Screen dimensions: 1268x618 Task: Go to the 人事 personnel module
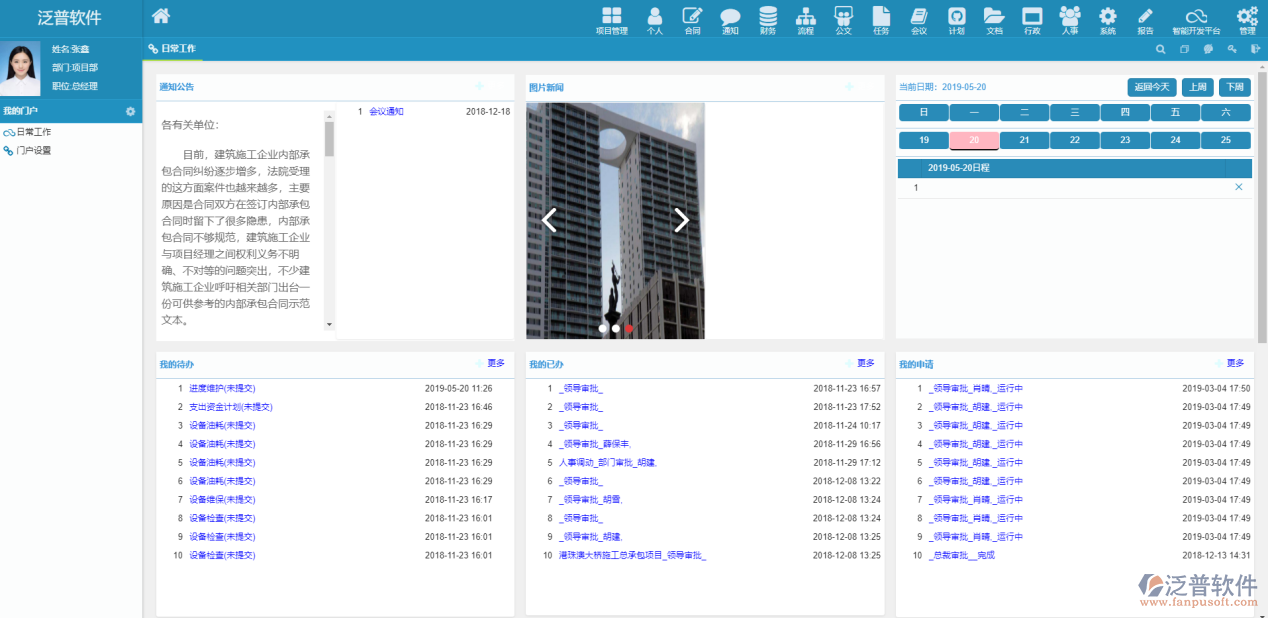tap(1070, 18)
